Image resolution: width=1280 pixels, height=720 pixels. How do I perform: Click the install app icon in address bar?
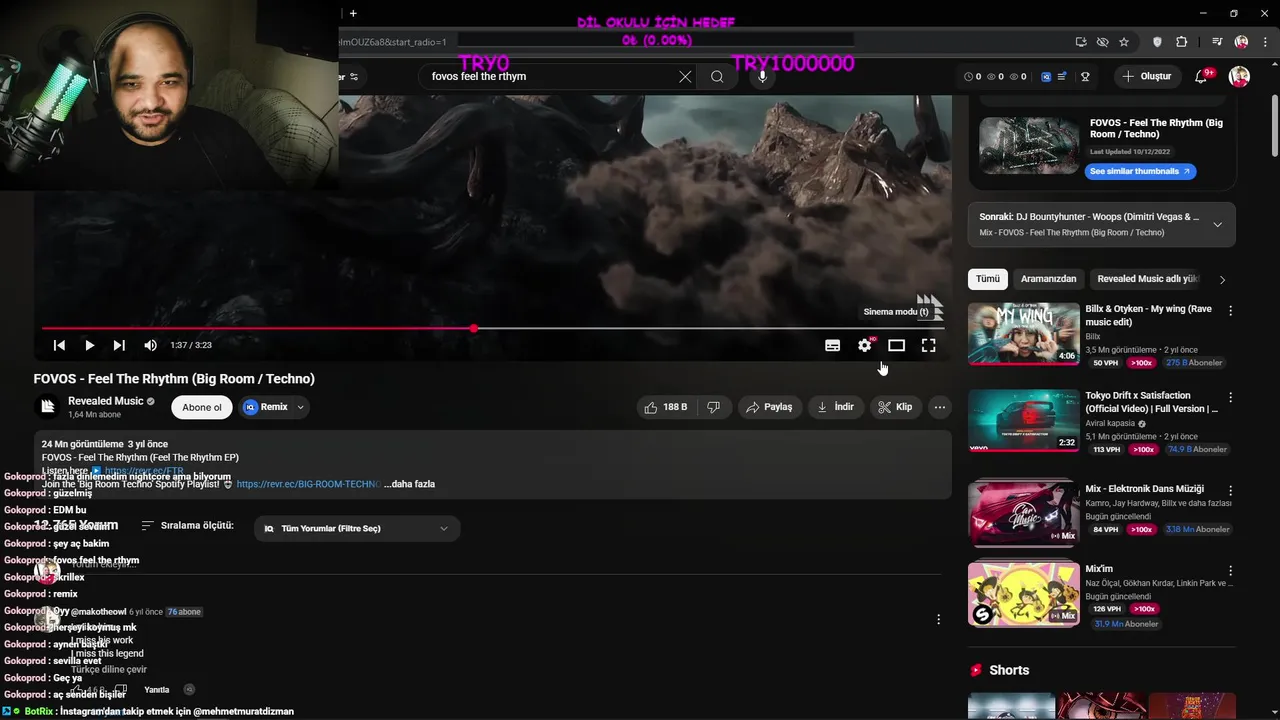click(1081, 42)
